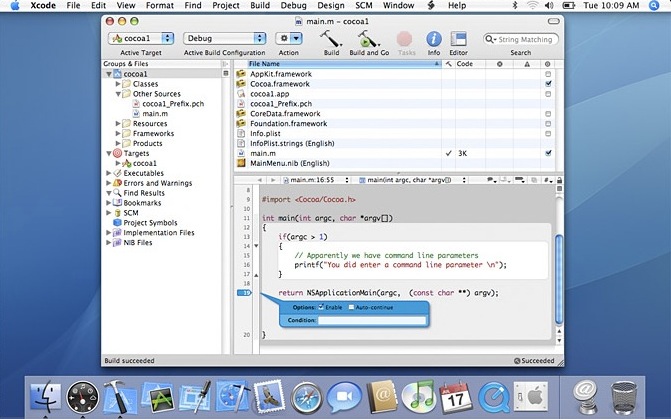Expand the Executables group
The height and width of the screenshot is (419, 671).
click(x=109, y=173)
